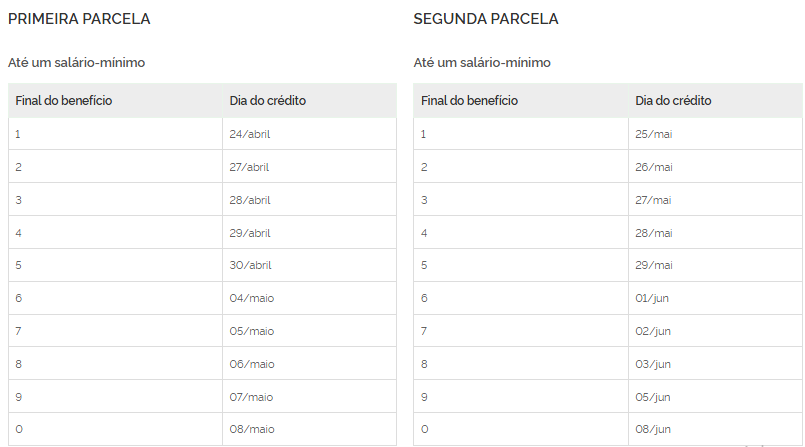Click the 05/jun date cell
Screen dimensions: 805x447
pyautogui.click(x=654, y=396)
